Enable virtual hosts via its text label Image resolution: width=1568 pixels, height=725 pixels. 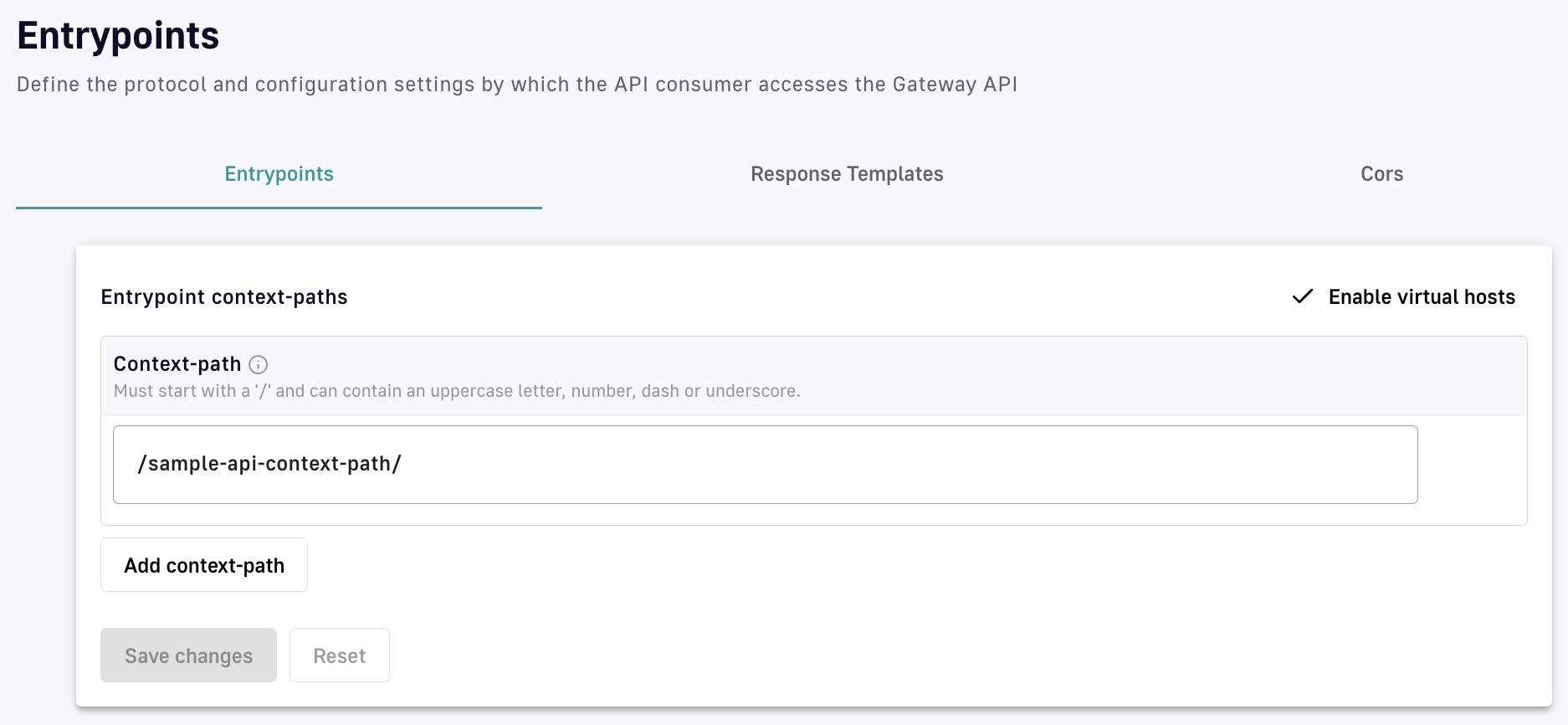pos(1421,297)
